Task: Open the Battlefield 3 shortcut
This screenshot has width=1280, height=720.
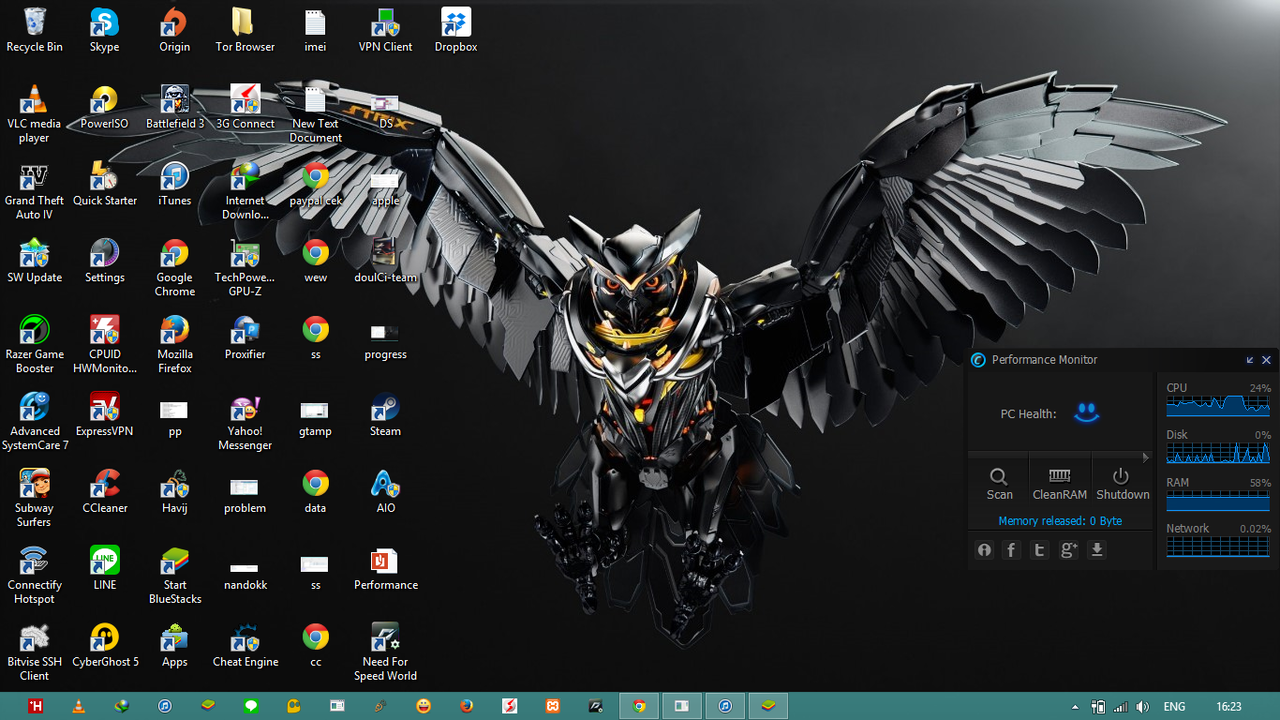Action: pos(174,107)
